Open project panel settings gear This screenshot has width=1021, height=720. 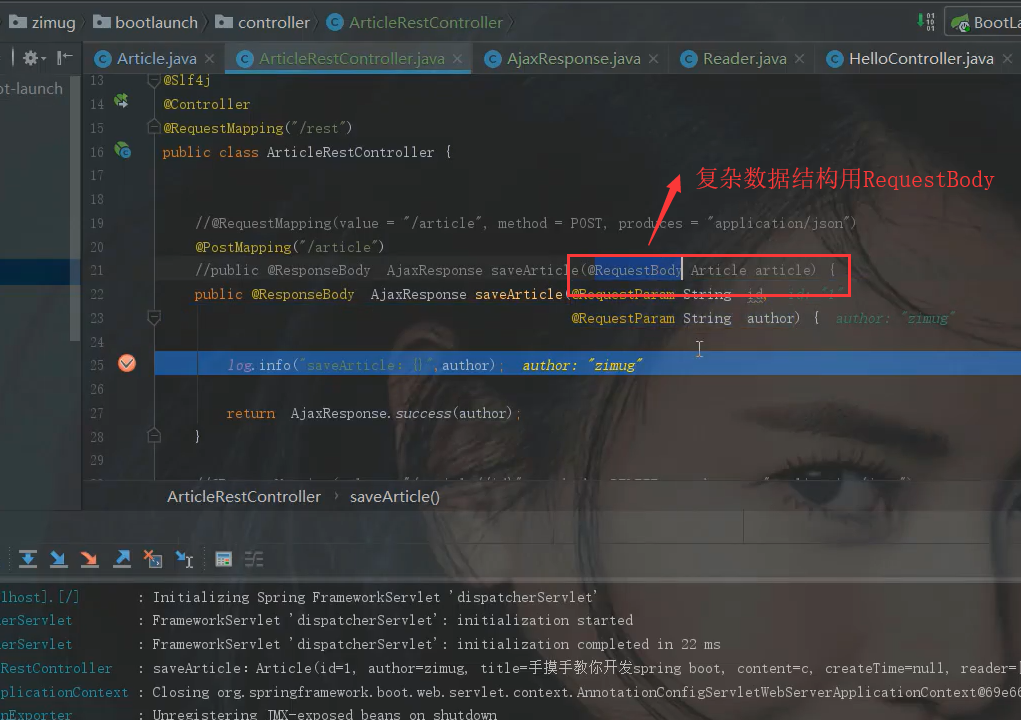33,59
